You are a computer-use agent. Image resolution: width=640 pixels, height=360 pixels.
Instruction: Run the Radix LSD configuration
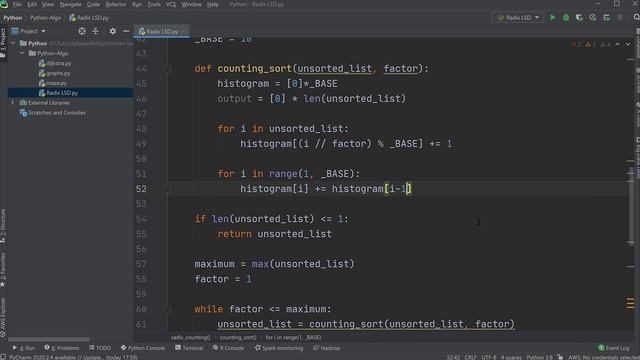pos(552,18)
